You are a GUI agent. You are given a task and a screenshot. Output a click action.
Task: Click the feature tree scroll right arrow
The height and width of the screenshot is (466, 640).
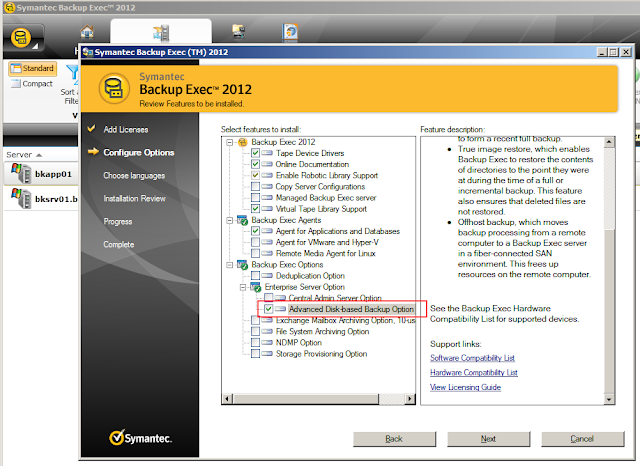click(x=409, y=399)
